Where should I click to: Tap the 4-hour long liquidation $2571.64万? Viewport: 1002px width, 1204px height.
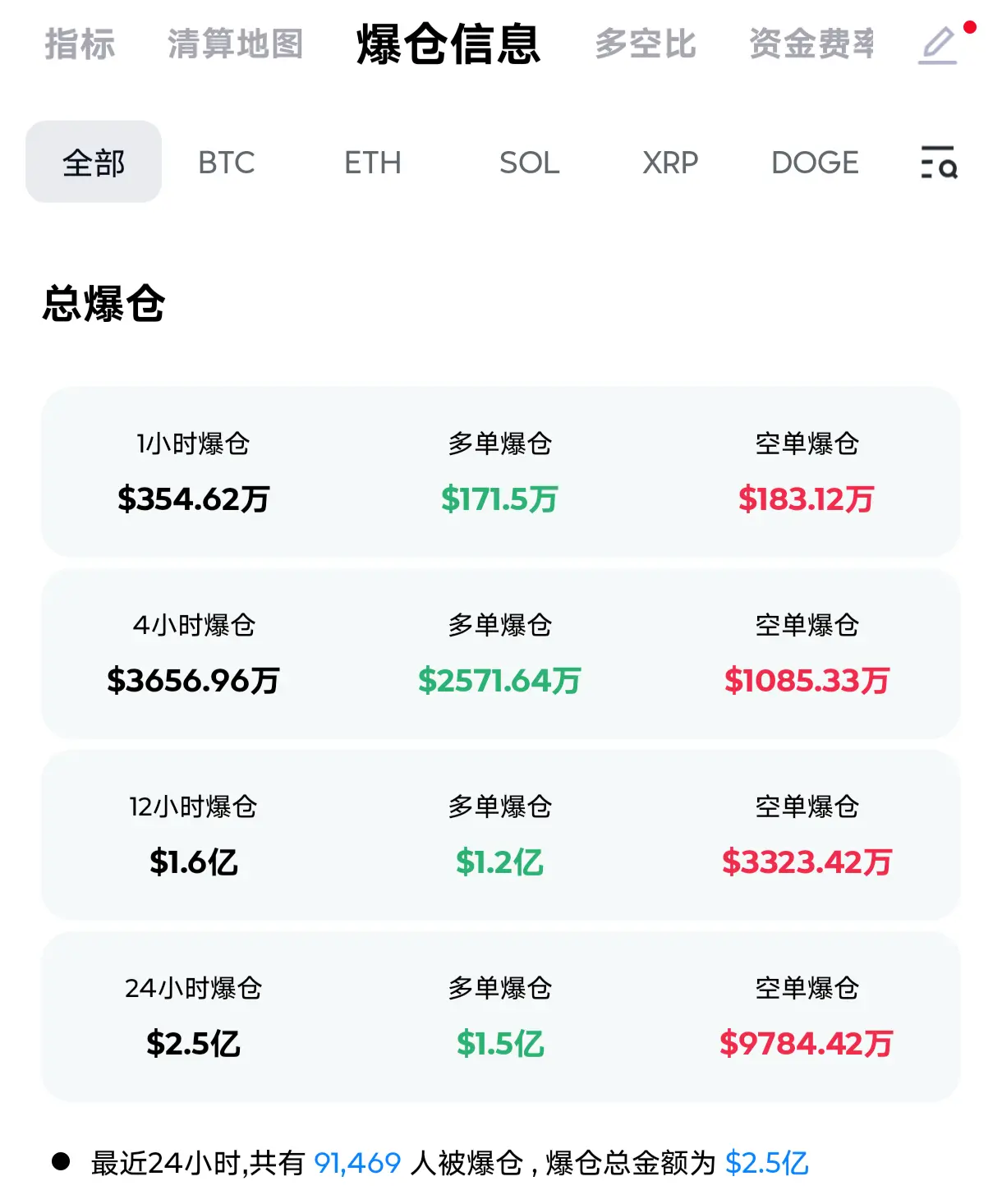coord(500,680)
